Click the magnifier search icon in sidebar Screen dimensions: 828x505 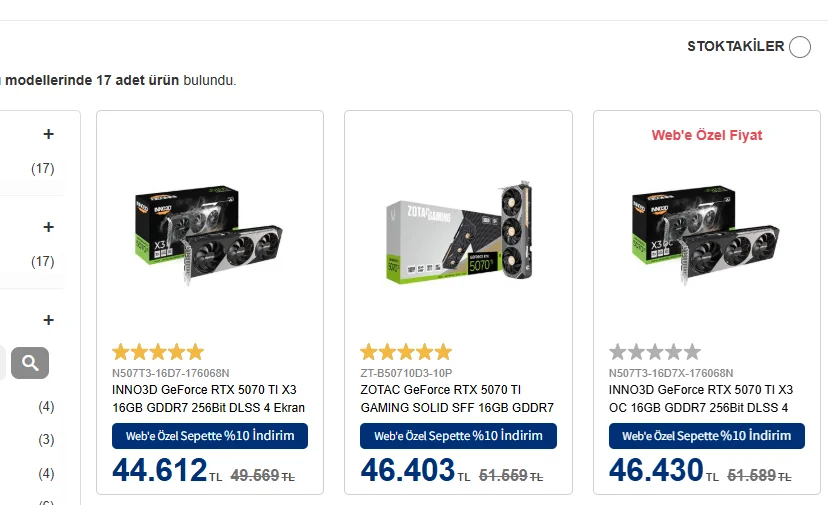coord(30,362)
